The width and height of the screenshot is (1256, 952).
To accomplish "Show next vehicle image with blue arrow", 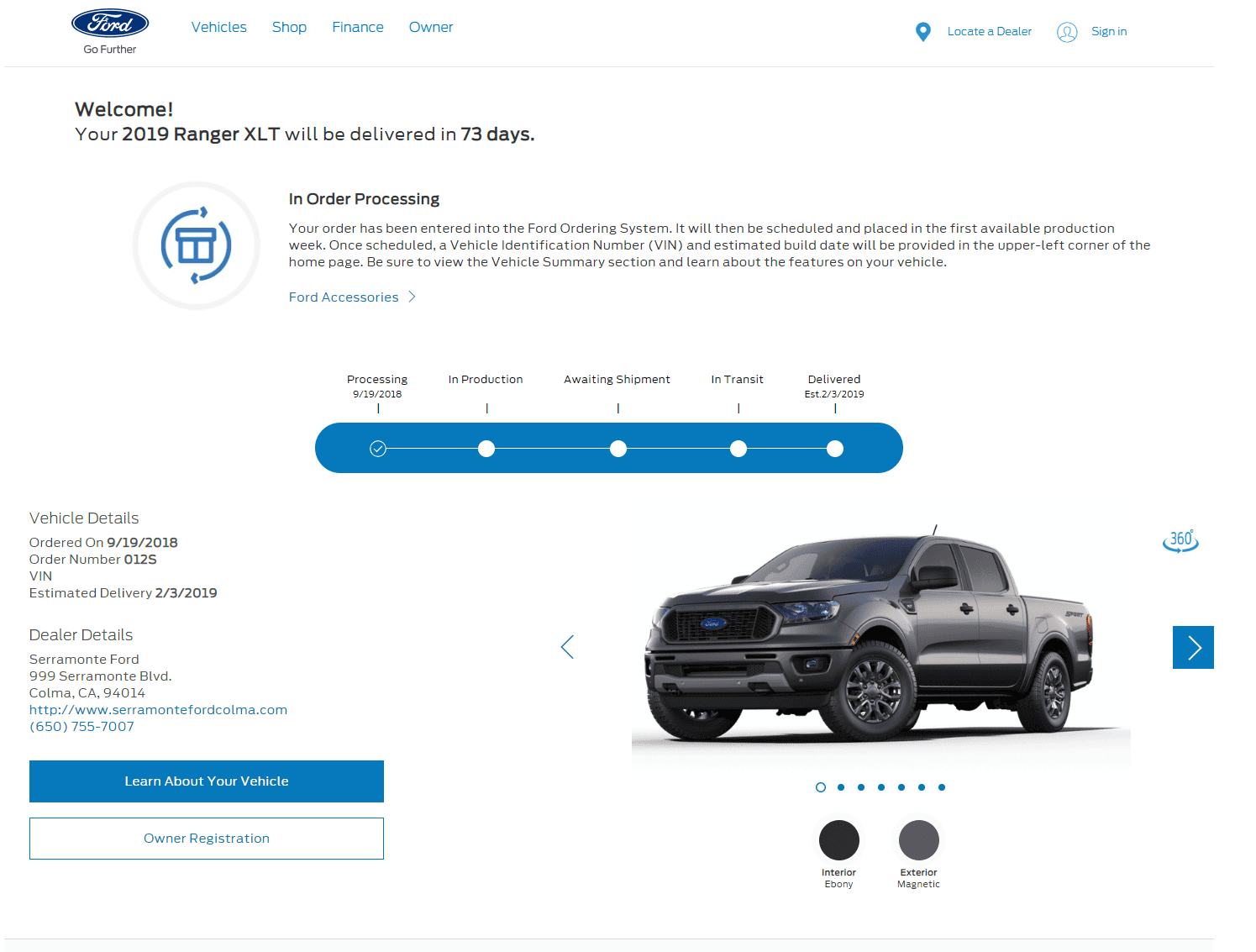I will pyautogui.click(x=1193, y=647).
